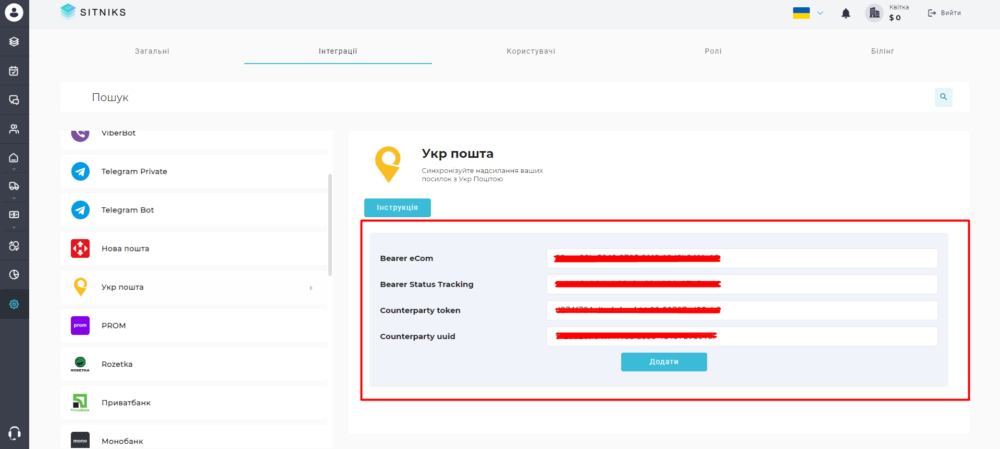Click the Bearer eCom input field

(742, 258)
